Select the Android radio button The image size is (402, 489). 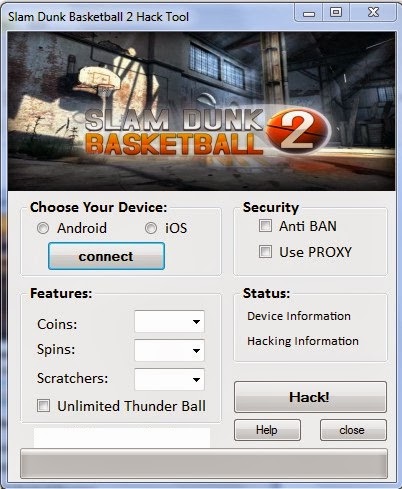coord(43,228)
